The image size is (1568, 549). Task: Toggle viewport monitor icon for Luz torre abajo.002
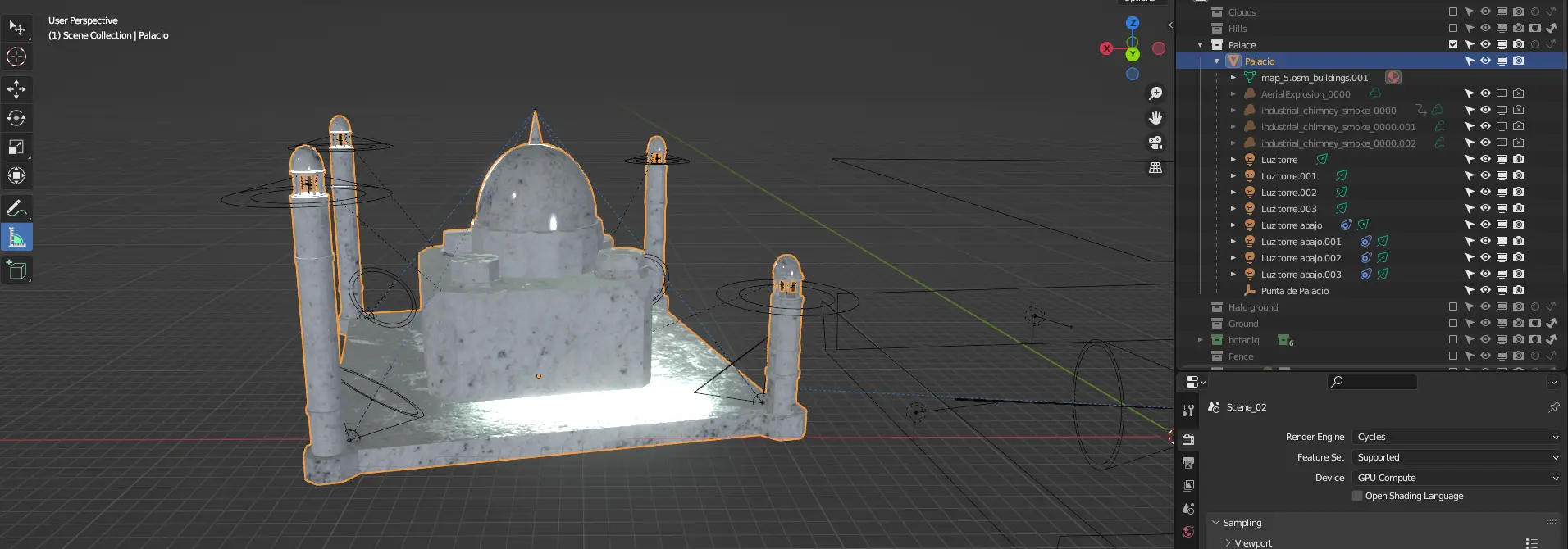pos(1502,257)
